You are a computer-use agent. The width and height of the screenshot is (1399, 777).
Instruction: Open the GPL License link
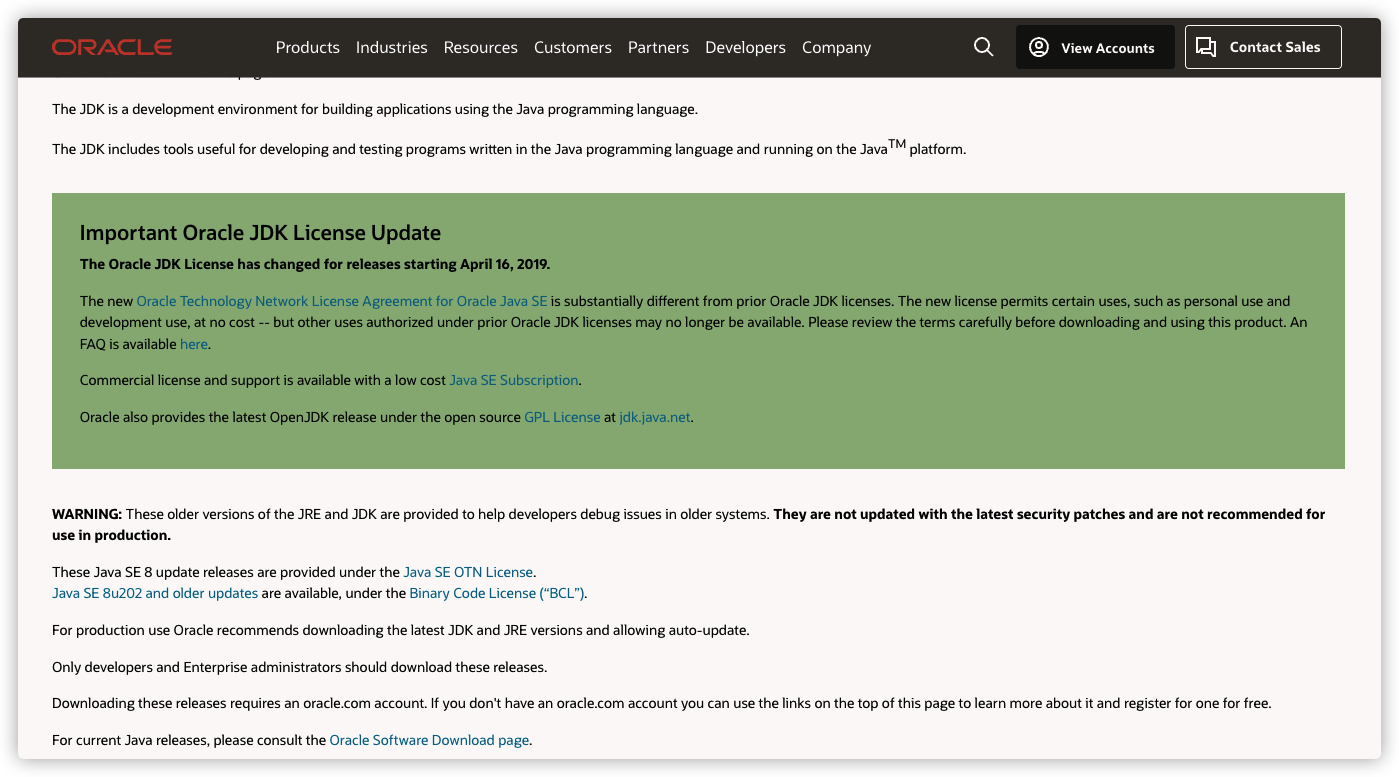coord(562,417)
